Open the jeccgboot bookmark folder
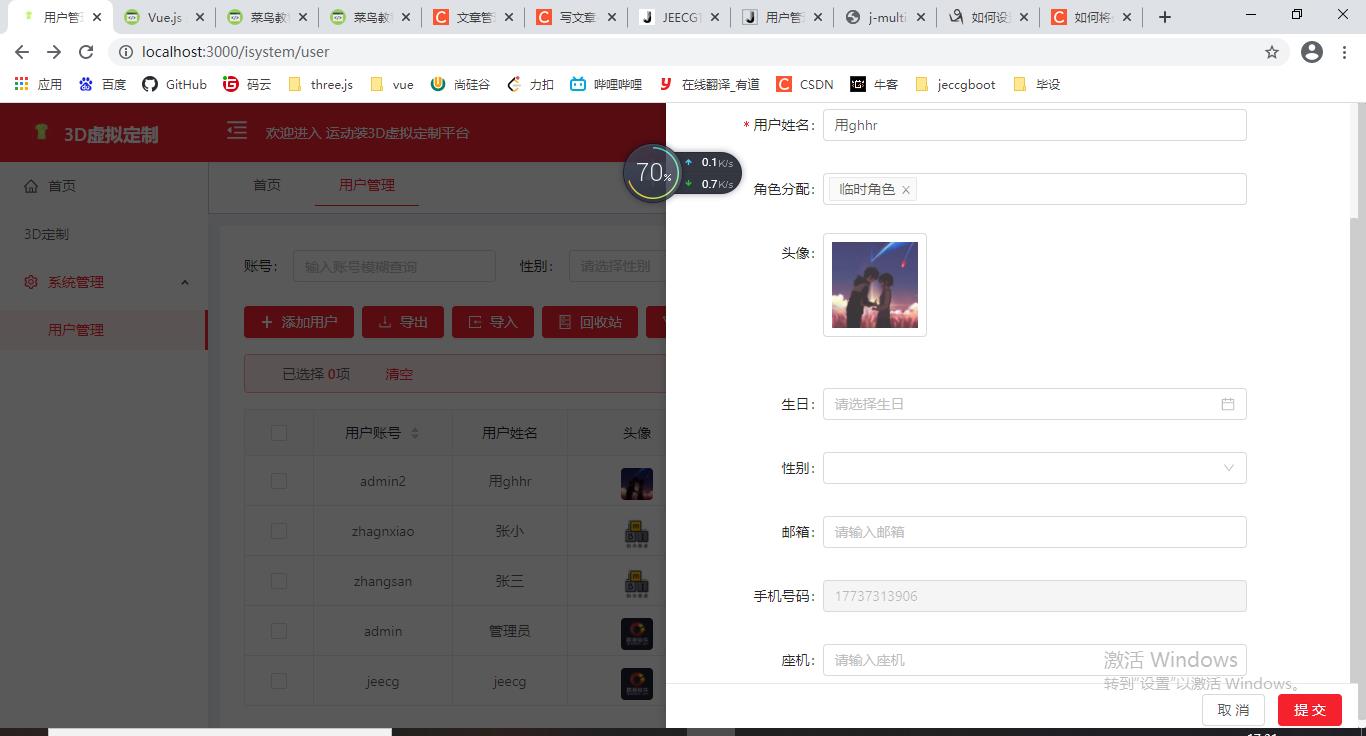 955,84
